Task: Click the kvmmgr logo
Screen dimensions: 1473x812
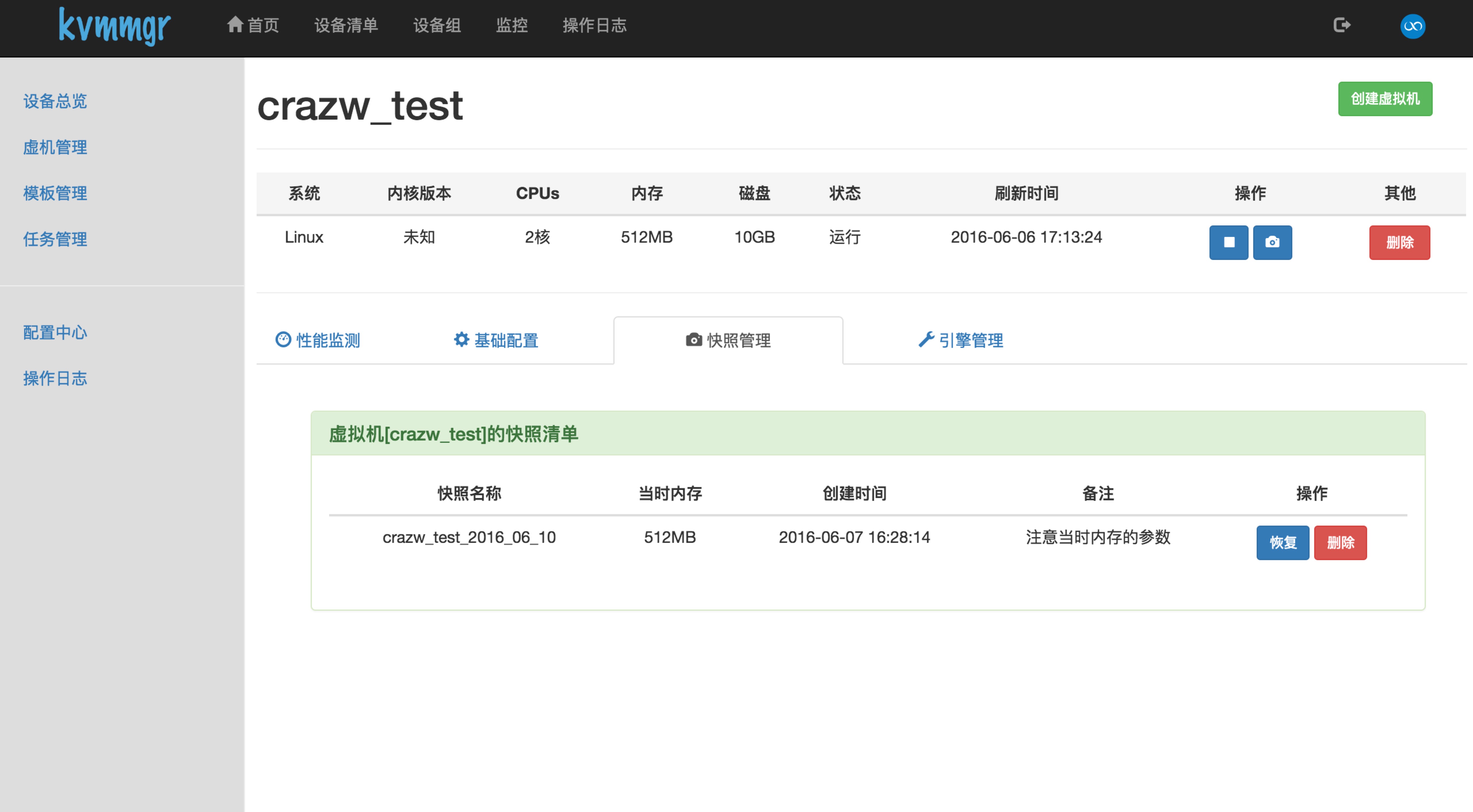Action: (115, 26)
